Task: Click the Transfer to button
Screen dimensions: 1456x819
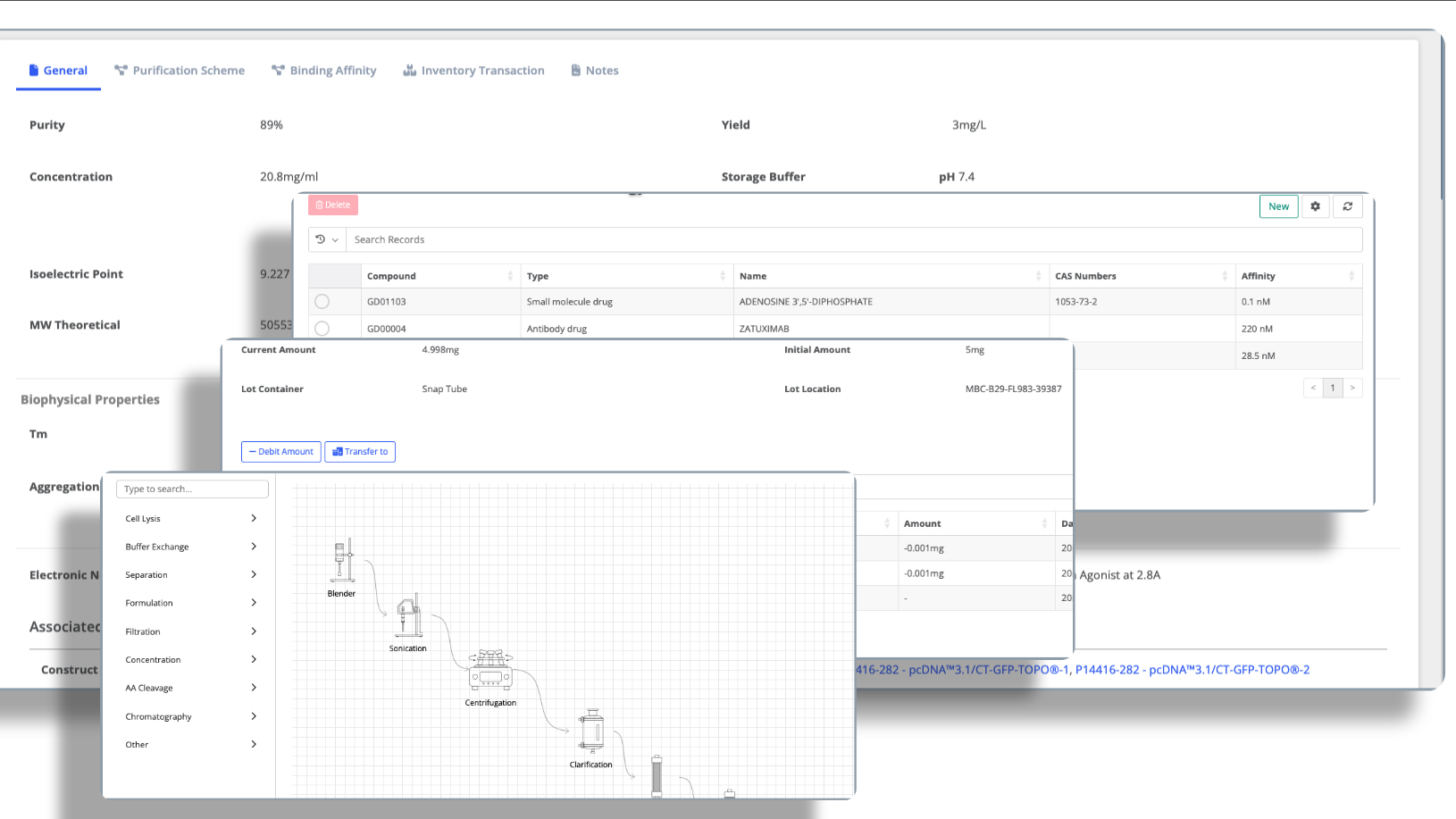Action: pos(360,452)
